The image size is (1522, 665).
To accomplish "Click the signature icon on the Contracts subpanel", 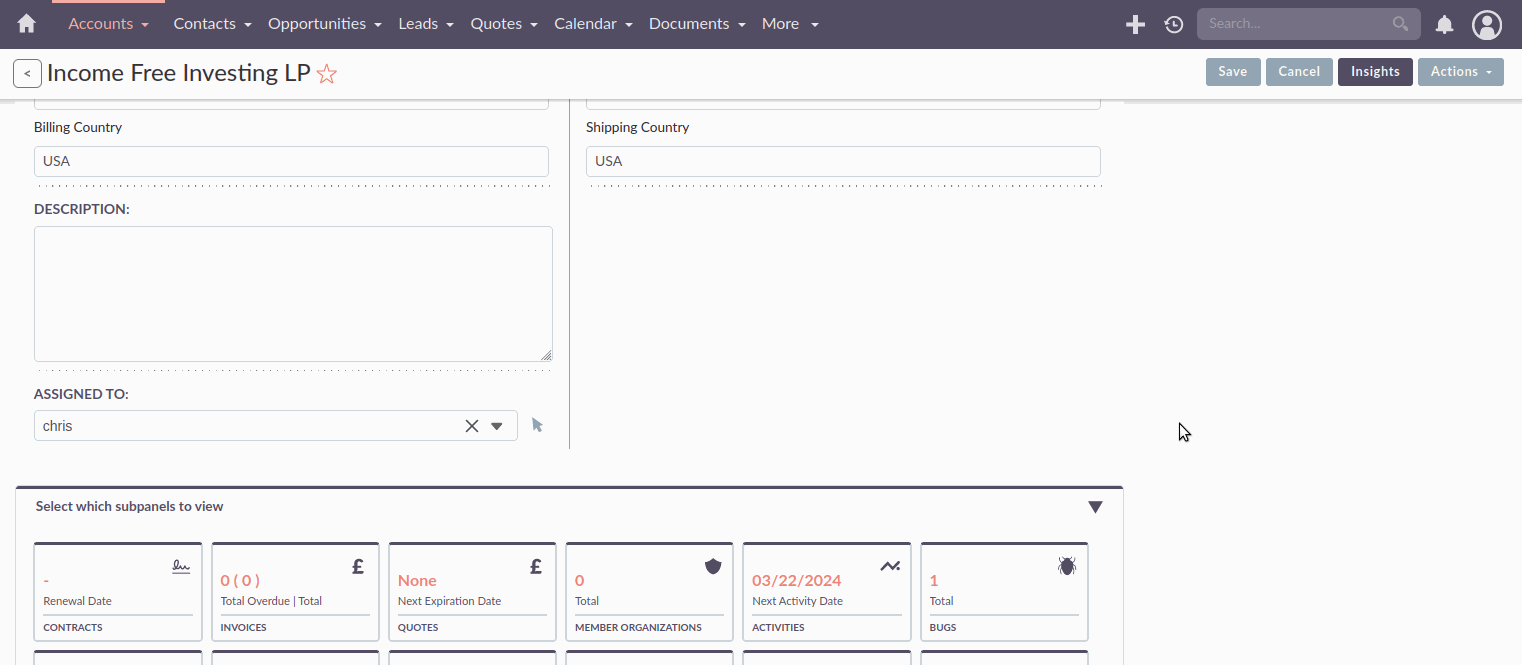I will click(x=180, y=565).
